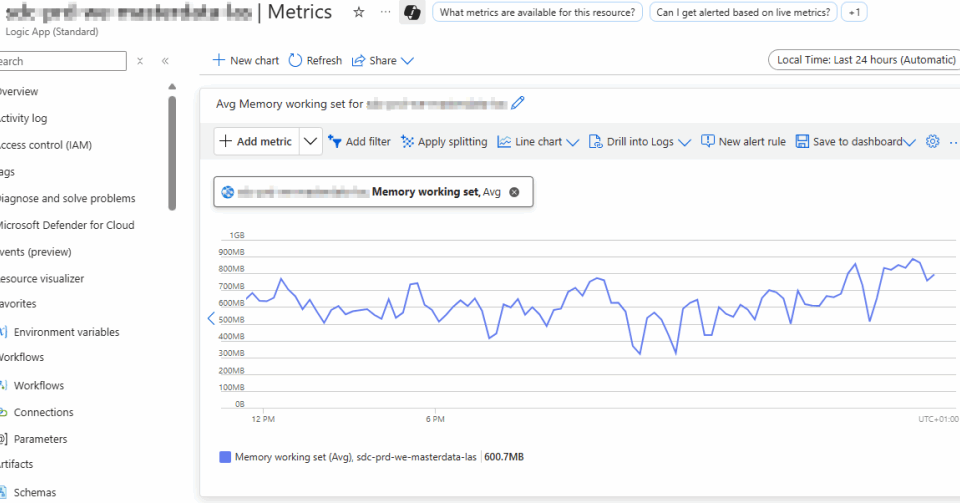Click the Workflows item icon

click(3, 386)
